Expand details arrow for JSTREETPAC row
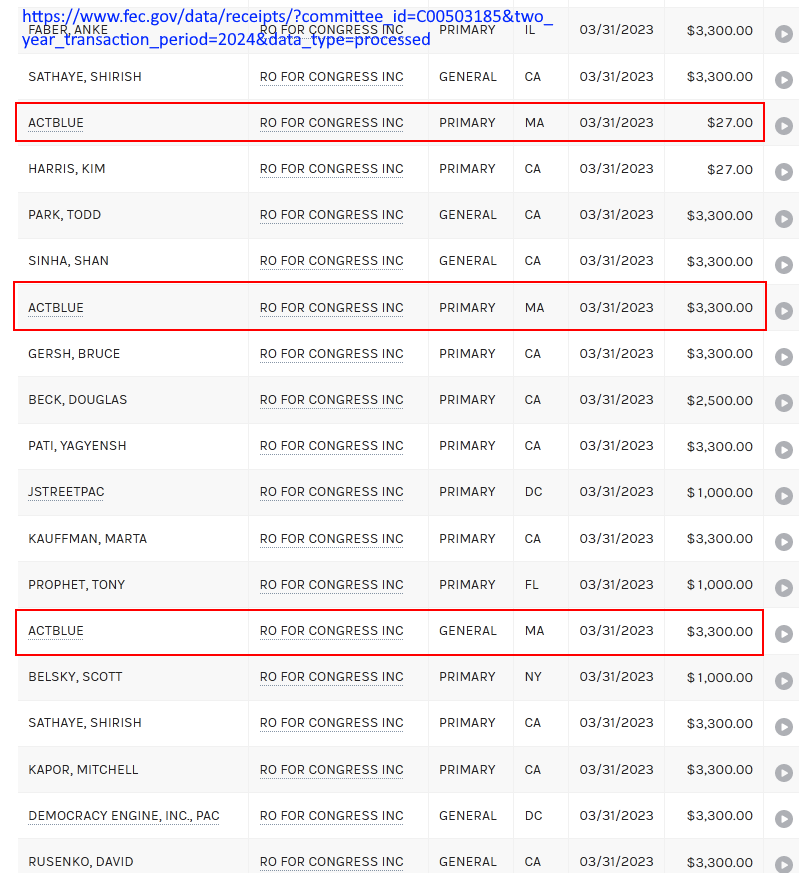This screenshot has width=799, height=873. (x=783, y=496)
